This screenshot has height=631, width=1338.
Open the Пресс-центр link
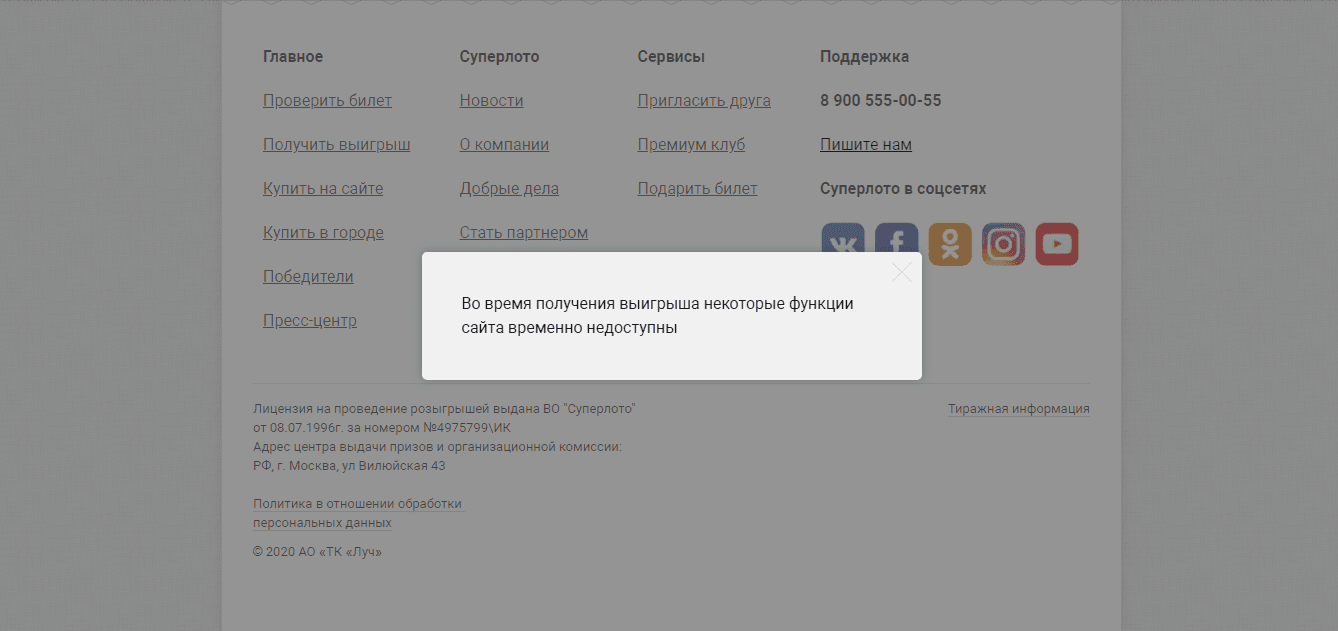(309, 321)
